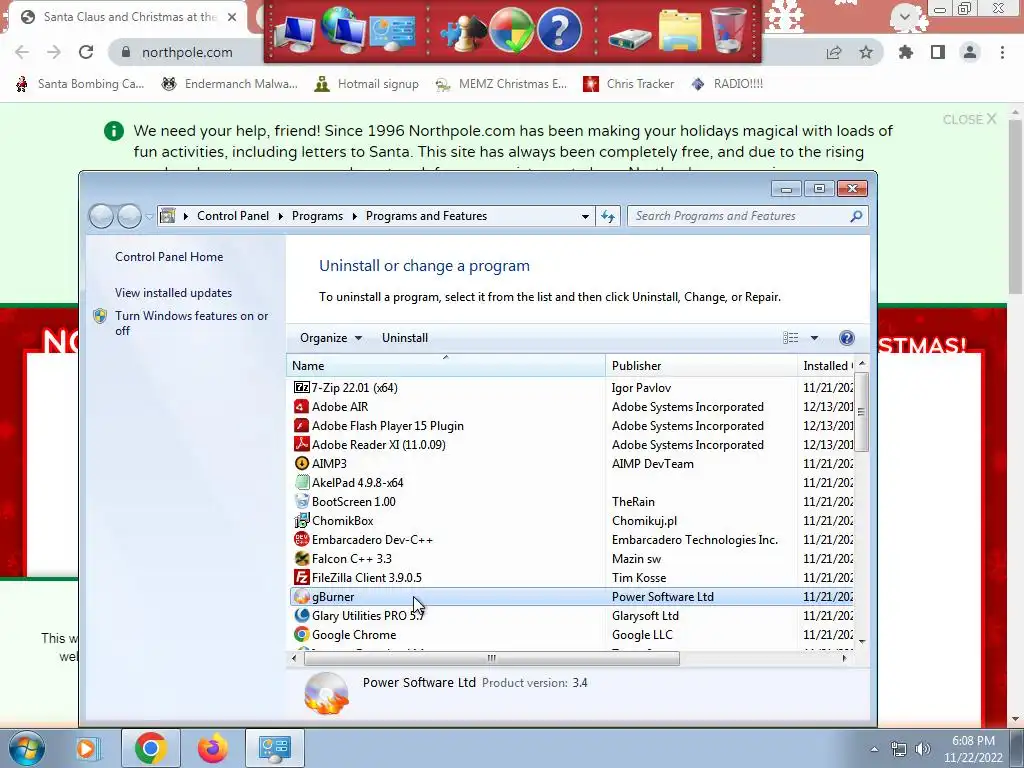Show hidden tray icons arrow
The height and width of the screenshot is (768, 1024).
(x=874, y=749)
